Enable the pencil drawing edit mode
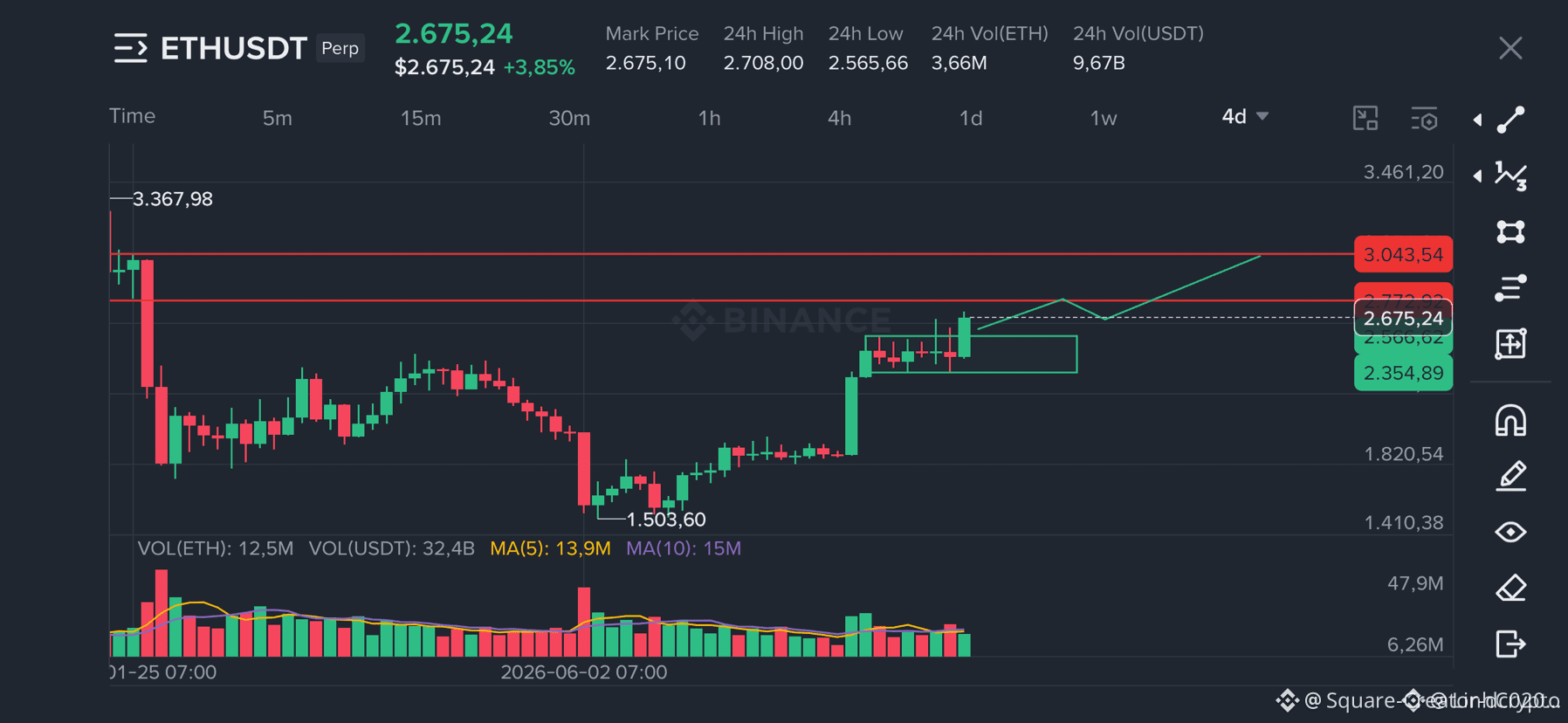Screen dimensions: 1568x723 click(x=1510, y=476)
